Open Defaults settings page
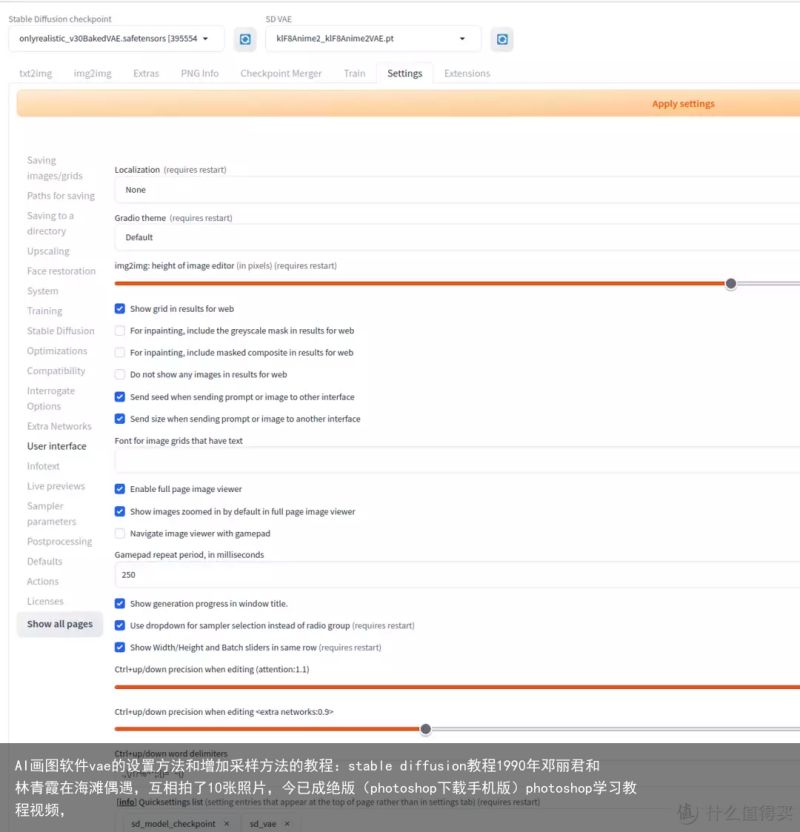800x832 pixels. [45, 561]
